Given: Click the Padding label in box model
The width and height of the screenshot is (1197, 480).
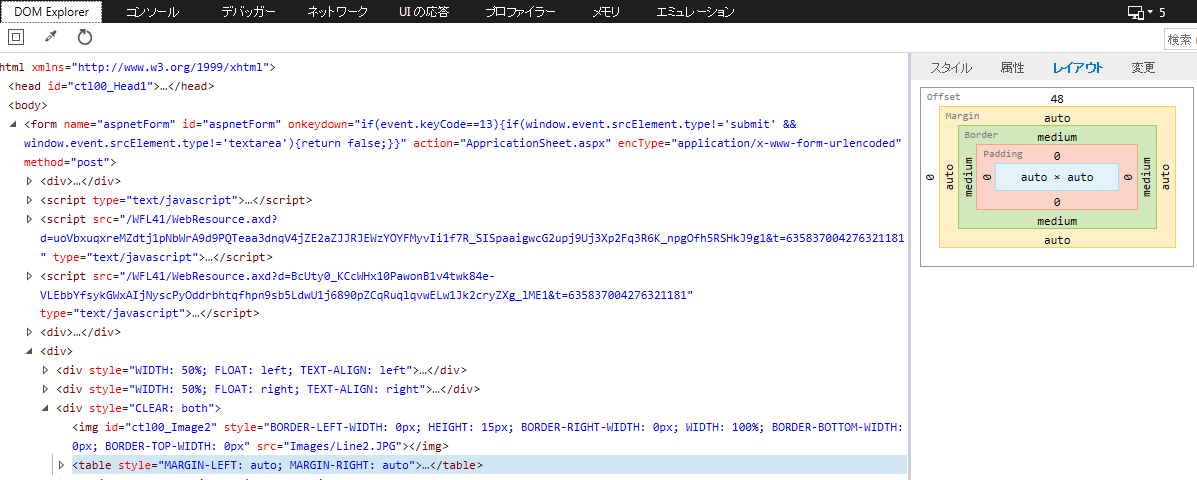Looking at the screenshot, I should (1002, 153).
